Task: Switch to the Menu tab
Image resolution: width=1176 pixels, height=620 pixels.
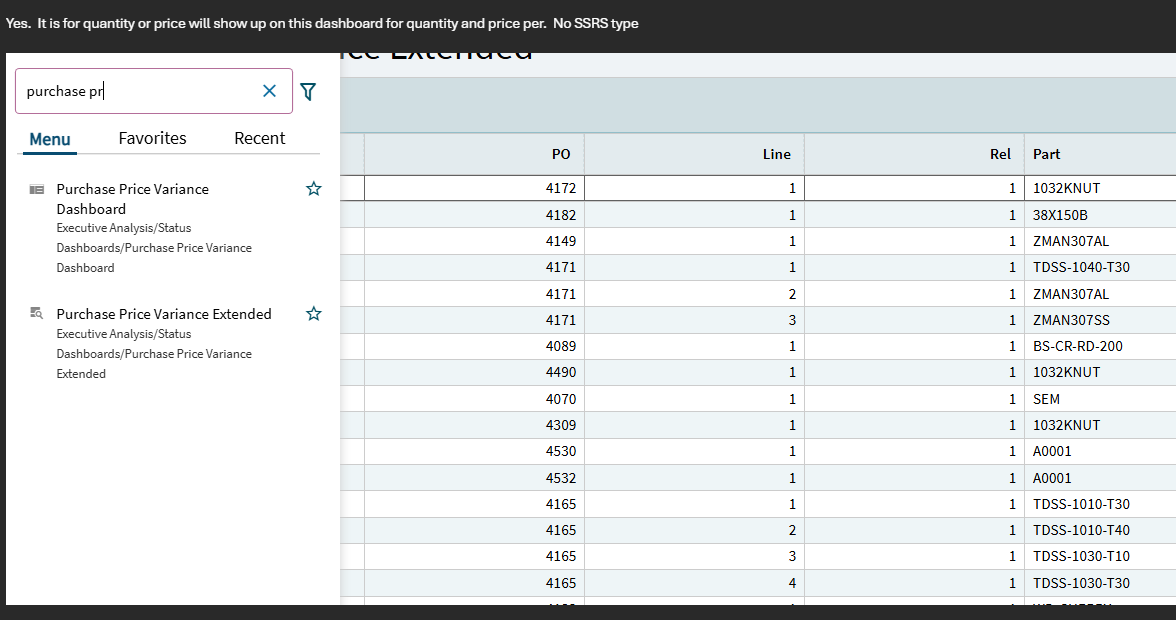Action: (x=50, y=139)
